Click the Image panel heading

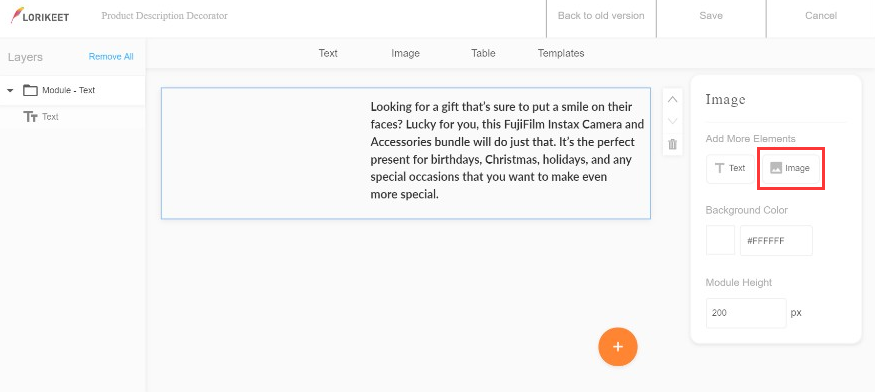(725, 99)
